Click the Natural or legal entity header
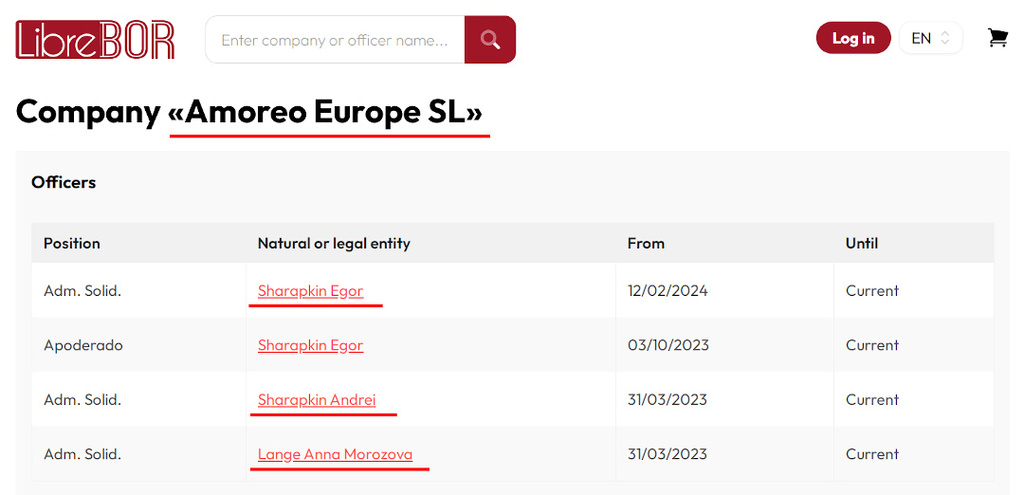The height and width of the screenshot is (495, 1024). (334, 243)
